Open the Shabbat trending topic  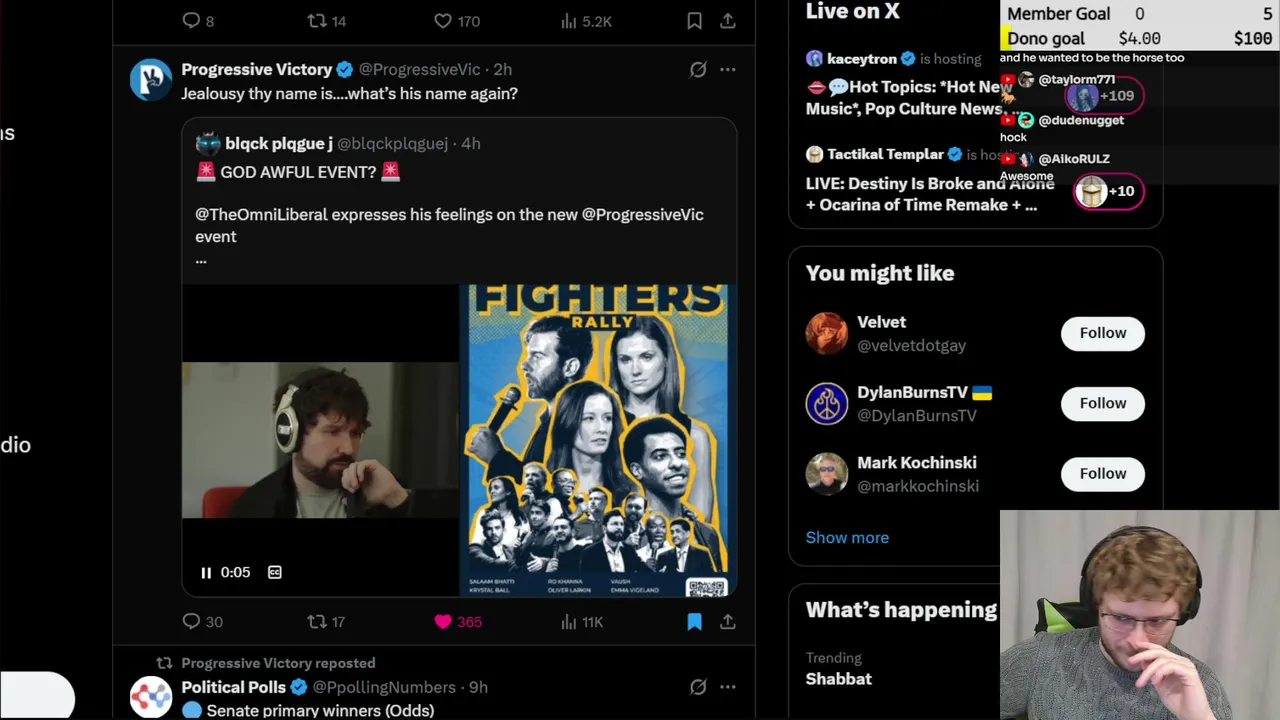coord(838,678)
